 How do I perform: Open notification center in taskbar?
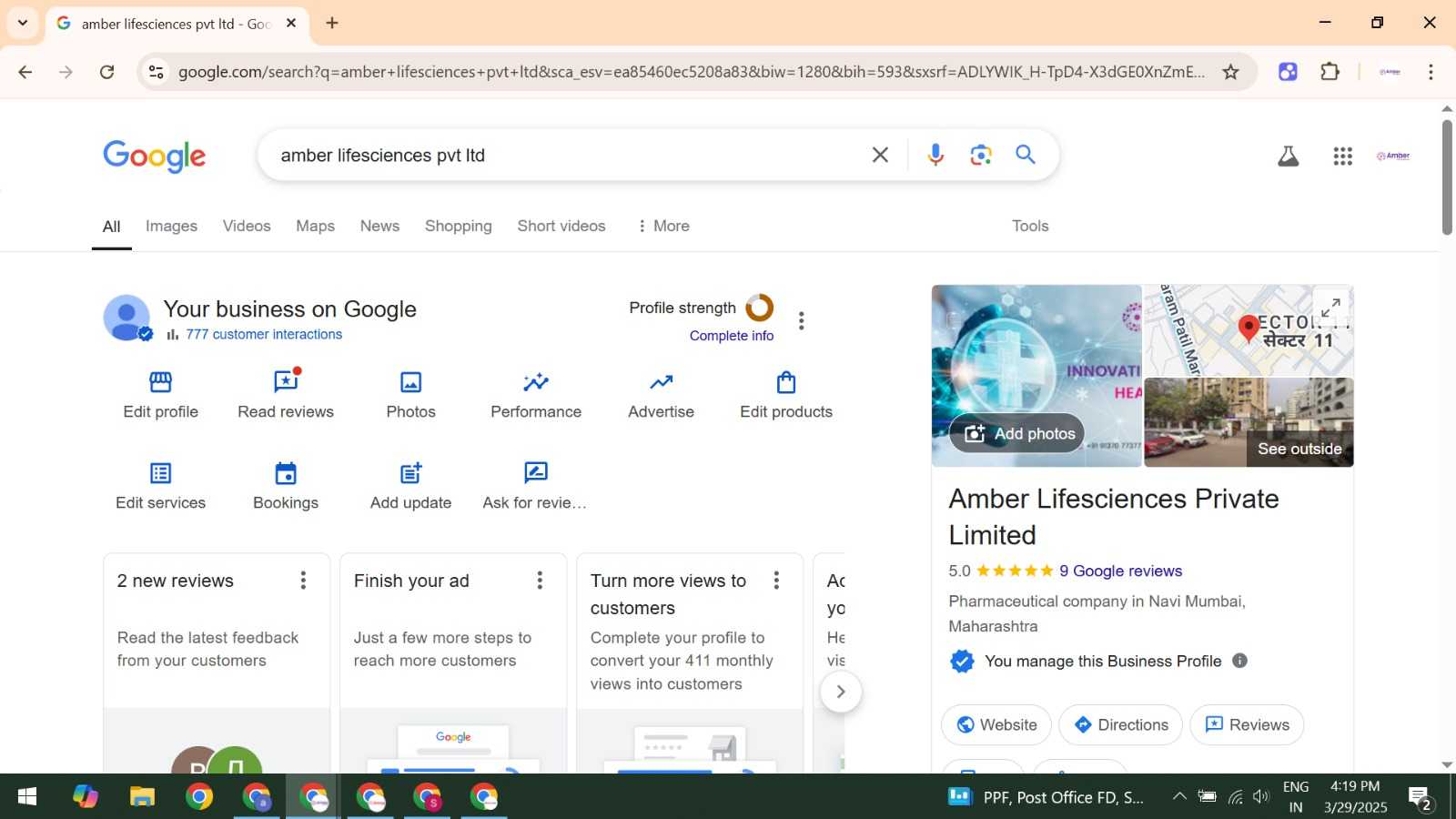point(1421,799)
